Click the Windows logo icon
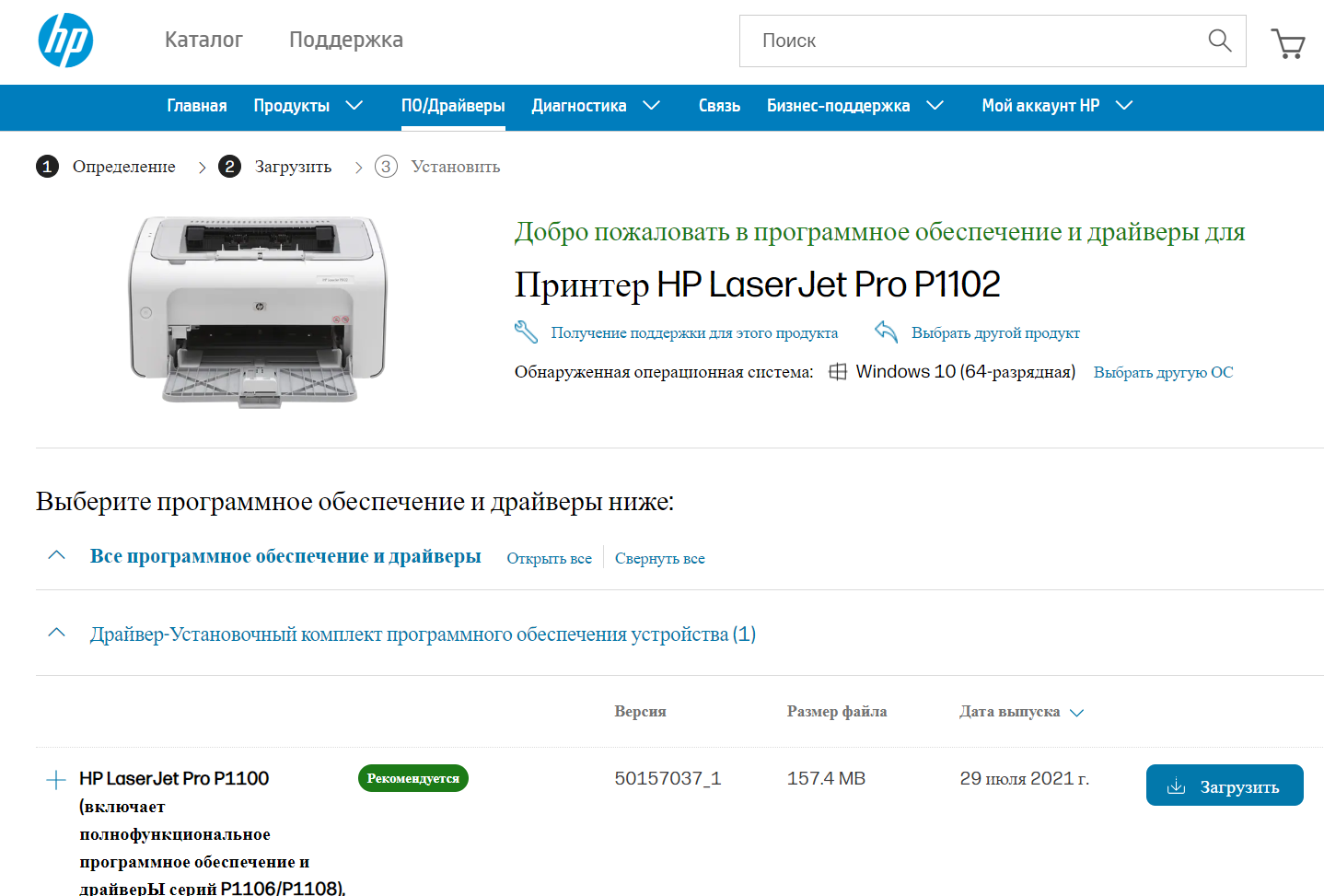 [838, 372]
